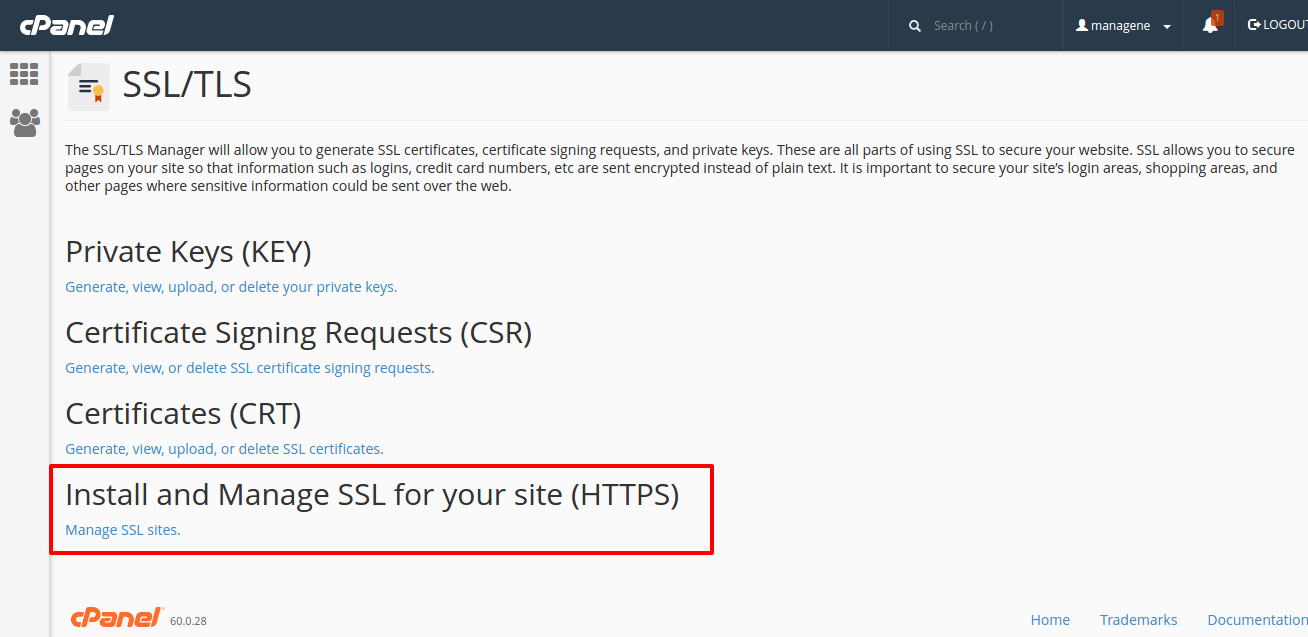Click the cPanel logo in the header
Screen dimensions: 1308x637
[x=66, y=25]
